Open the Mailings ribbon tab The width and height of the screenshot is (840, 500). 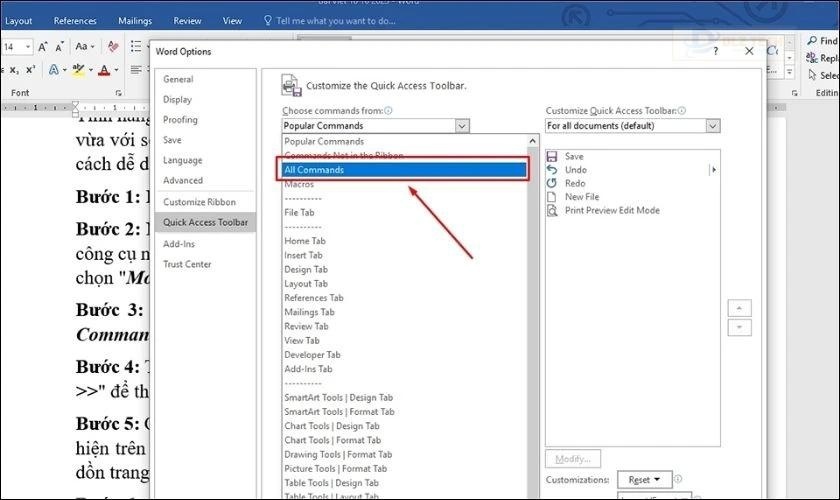pos(135,20)
